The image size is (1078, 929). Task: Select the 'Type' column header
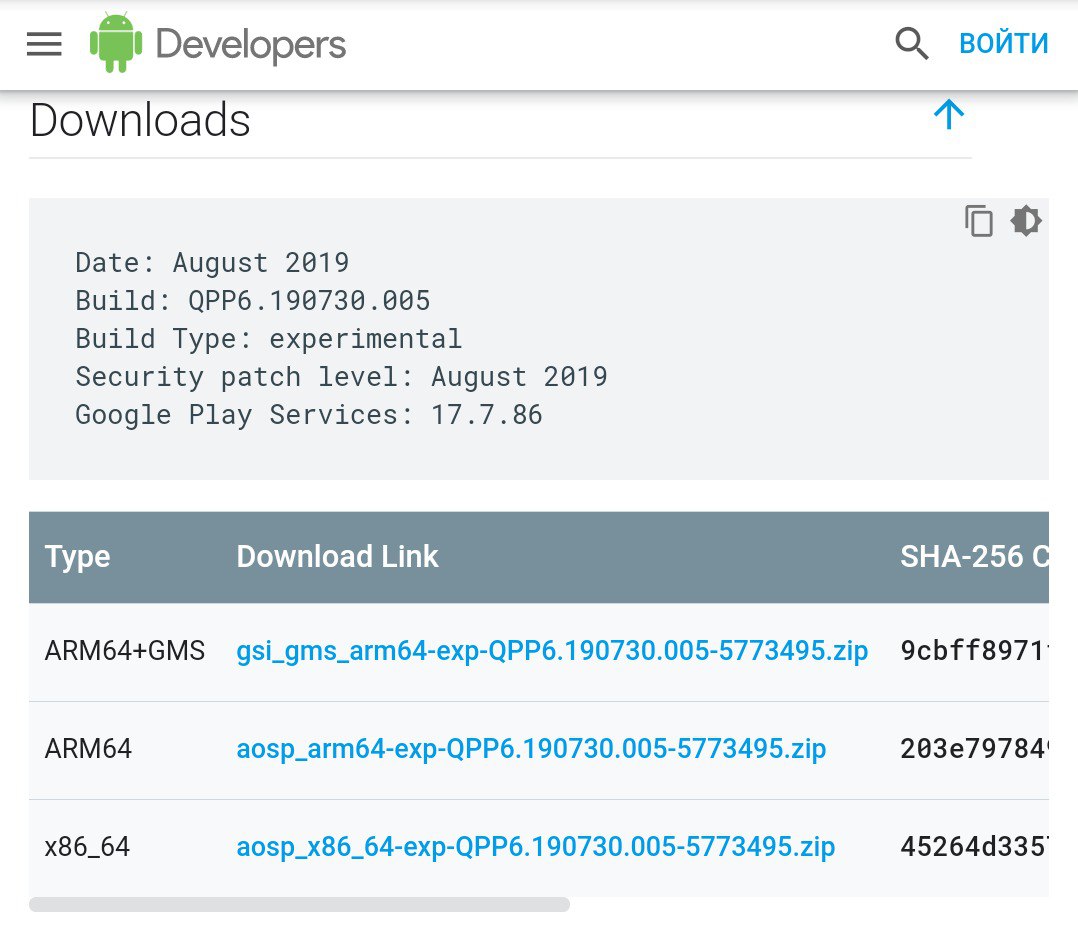tap(77, 556)
